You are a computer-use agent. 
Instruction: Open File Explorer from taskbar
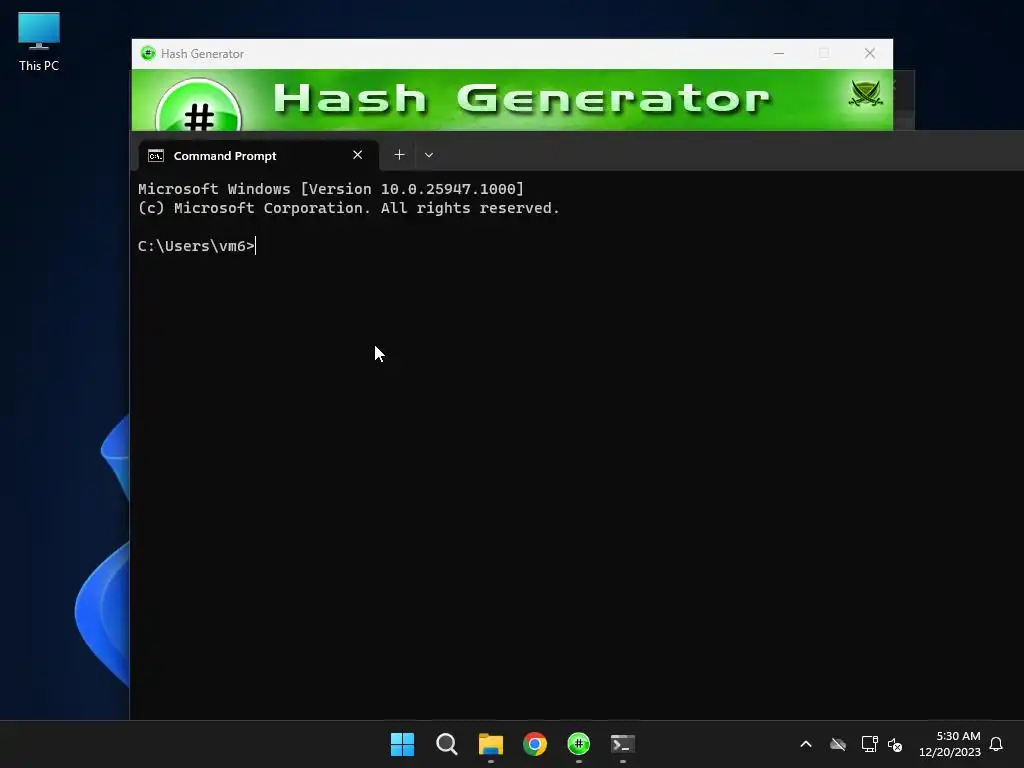click(491, 744)
